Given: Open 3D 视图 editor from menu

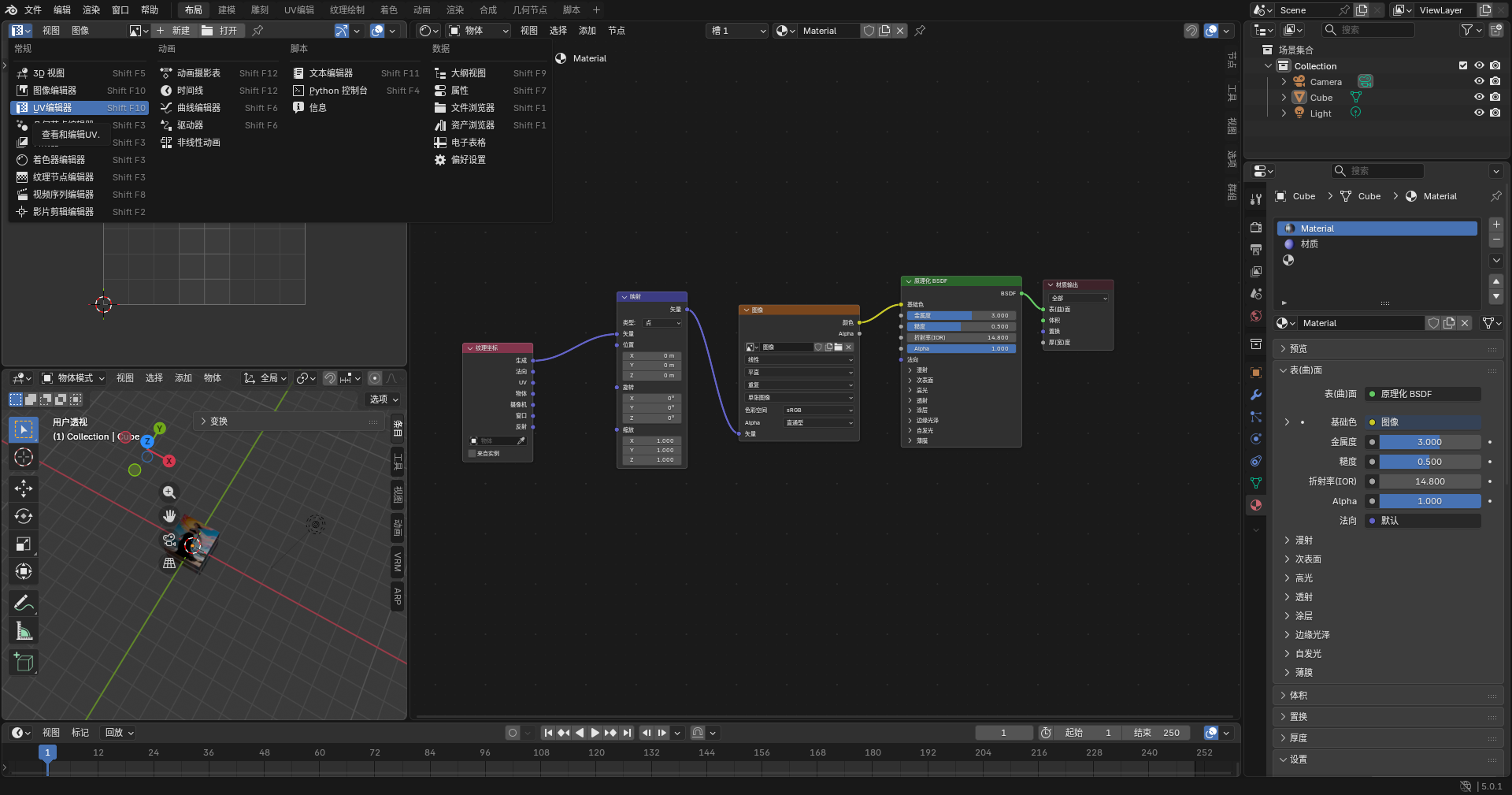Looking at the screenshot, I should point(80,73).
